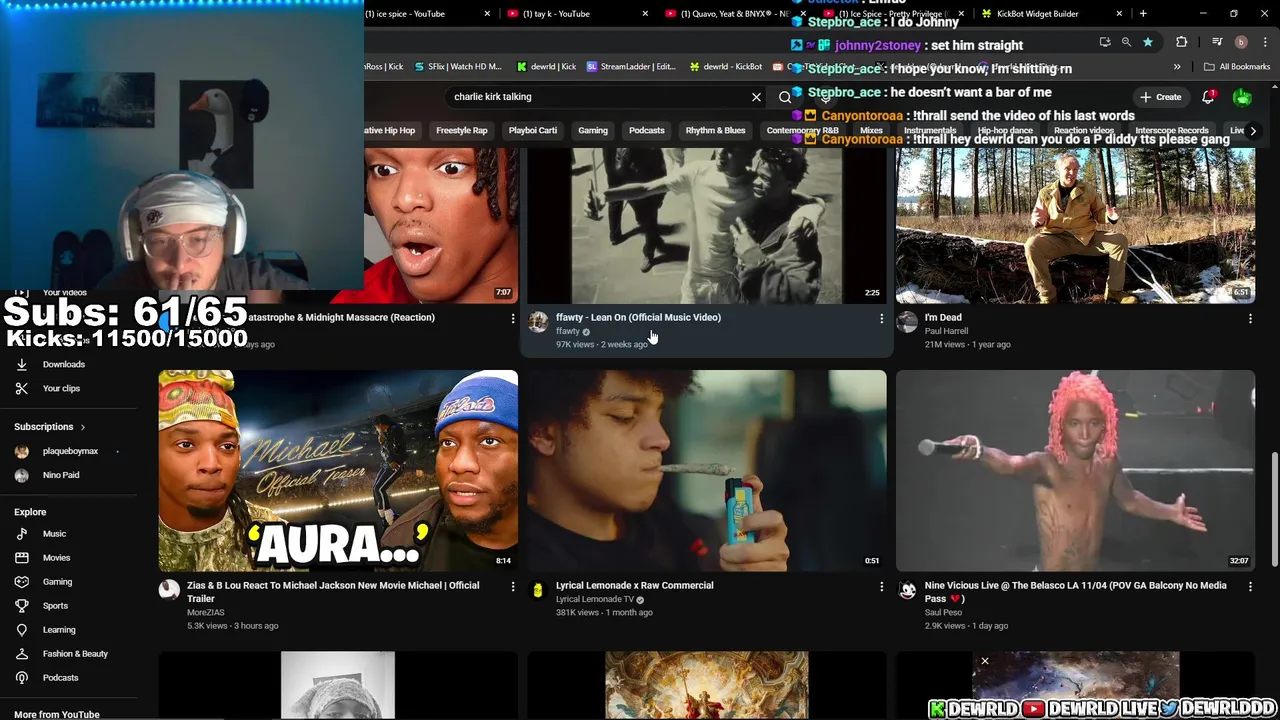Open the browser extensions puzzle icon
The height and width of the screenshot is (720, 1280).
point(1182,42)
